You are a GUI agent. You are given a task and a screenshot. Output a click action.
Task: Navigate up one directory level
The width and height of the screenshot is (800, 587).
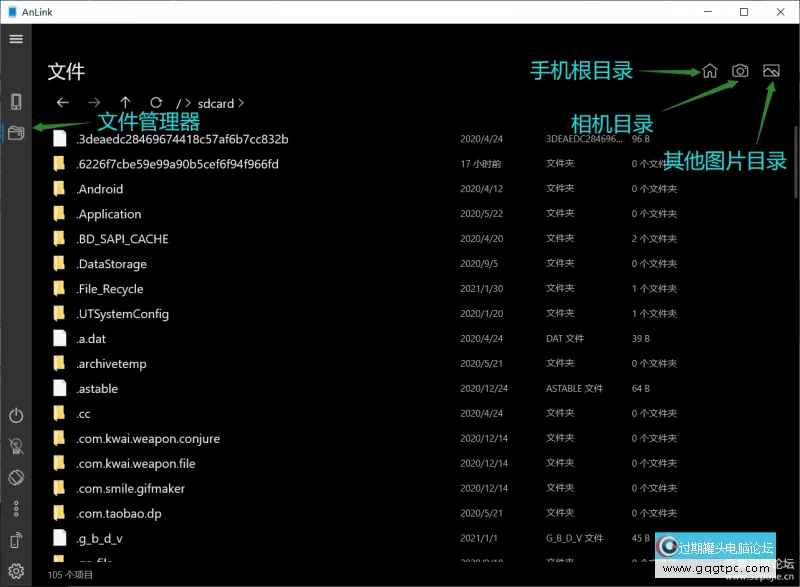(124, 102)
